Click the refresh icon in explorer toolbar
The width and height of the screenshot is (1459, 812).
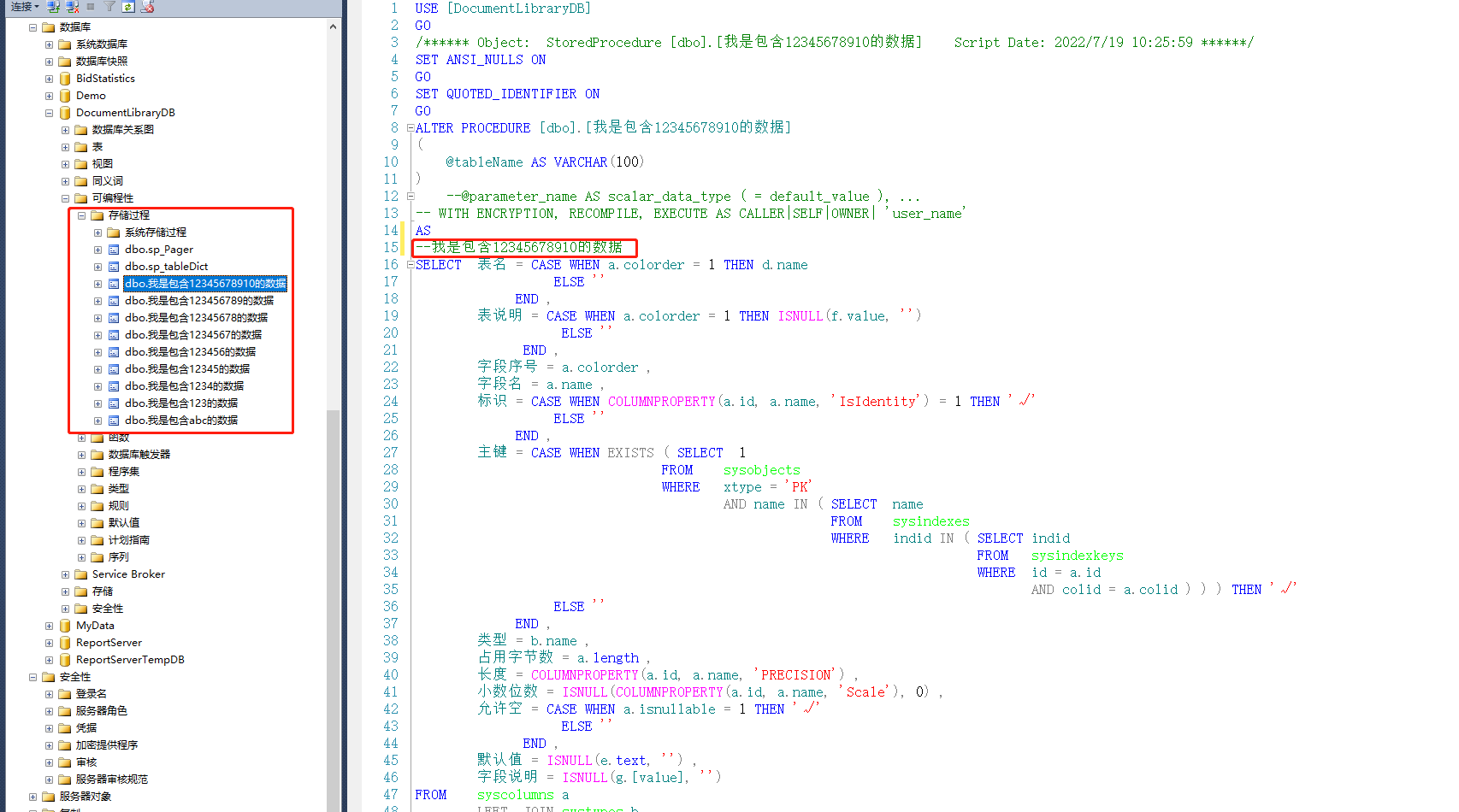(x=127, y=6)
